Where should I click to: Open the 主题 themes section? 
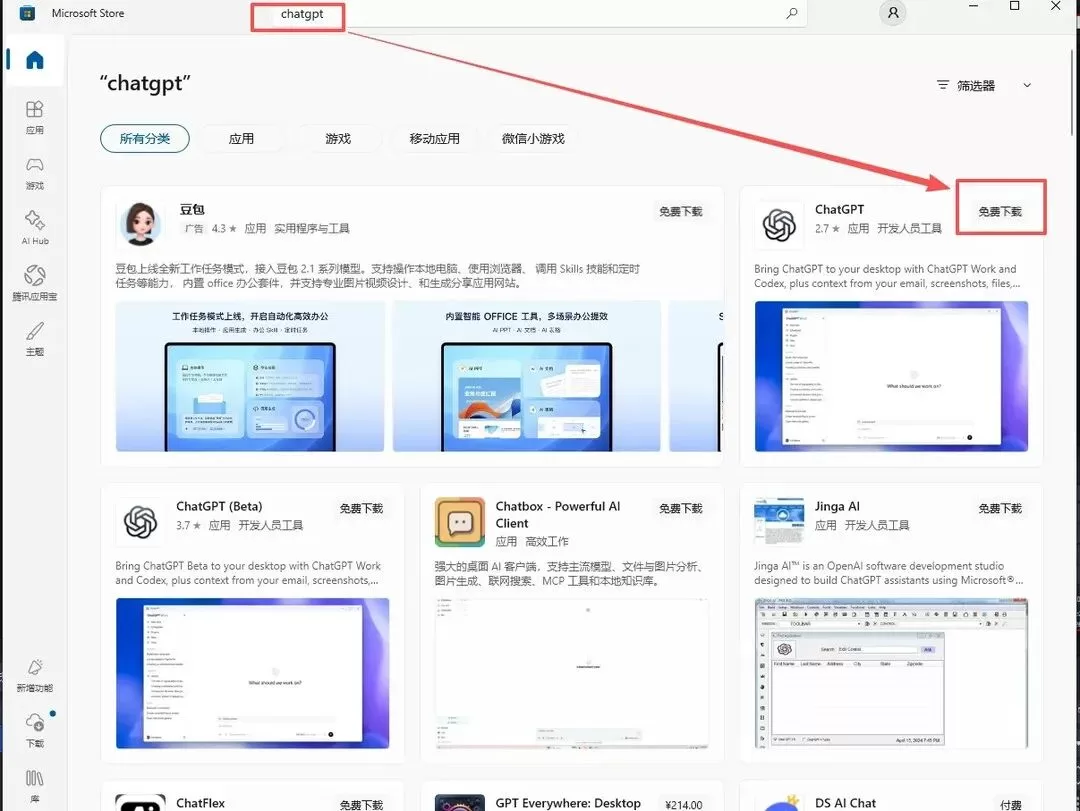[34, 338]
